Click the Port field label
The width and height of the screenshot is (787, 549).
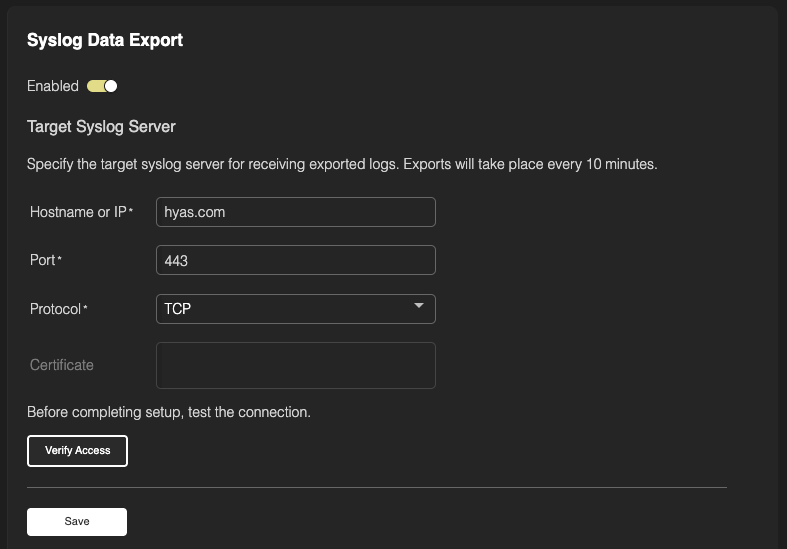coord(43,260)
